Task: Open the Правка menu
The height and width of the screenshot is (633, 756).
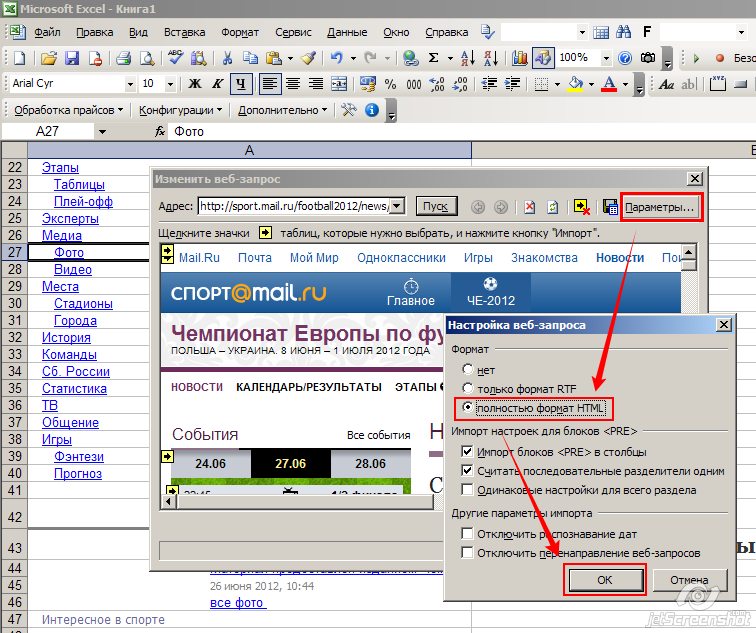Action: [94, 32]
